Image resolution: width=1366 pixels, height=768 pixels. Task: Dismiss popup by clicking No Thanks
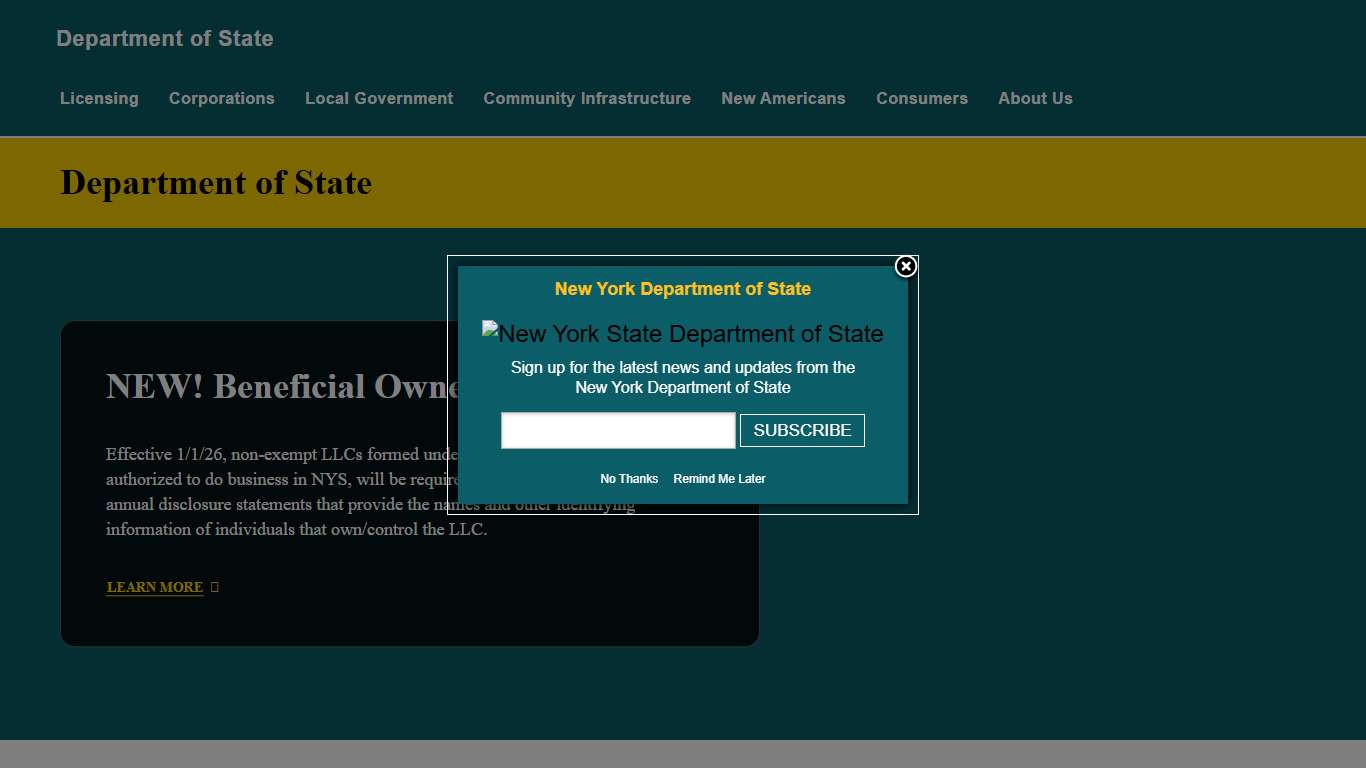(628, 479)
